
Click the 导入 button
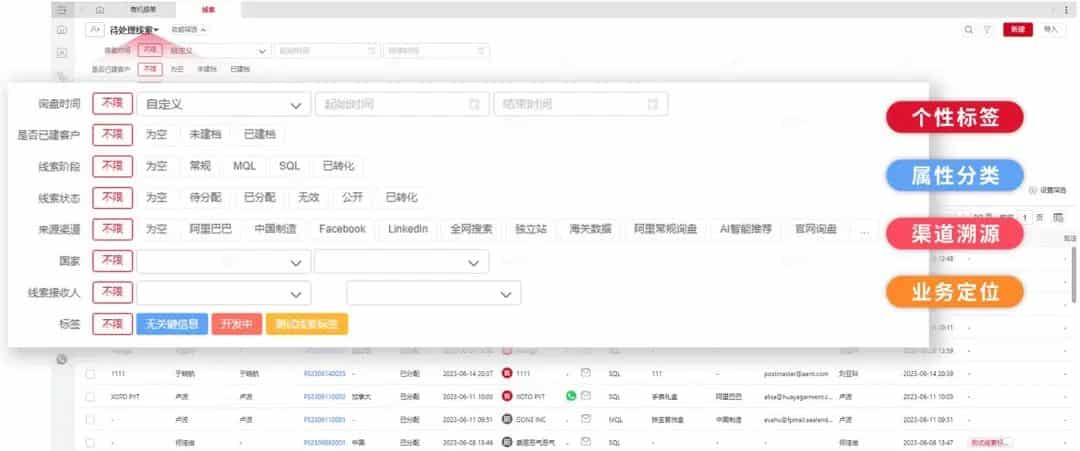tap(1049, 30)
